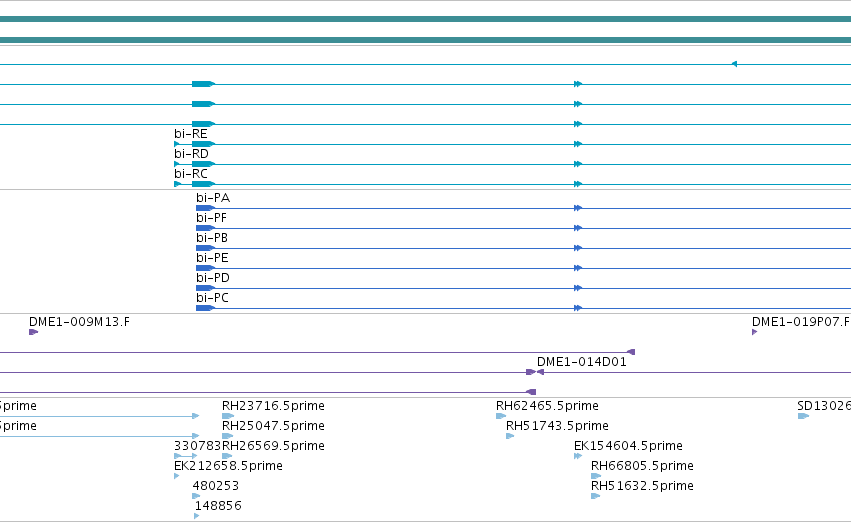
Task: Click the blue exon box under bi-PA
Action: [x=205, y=208]
